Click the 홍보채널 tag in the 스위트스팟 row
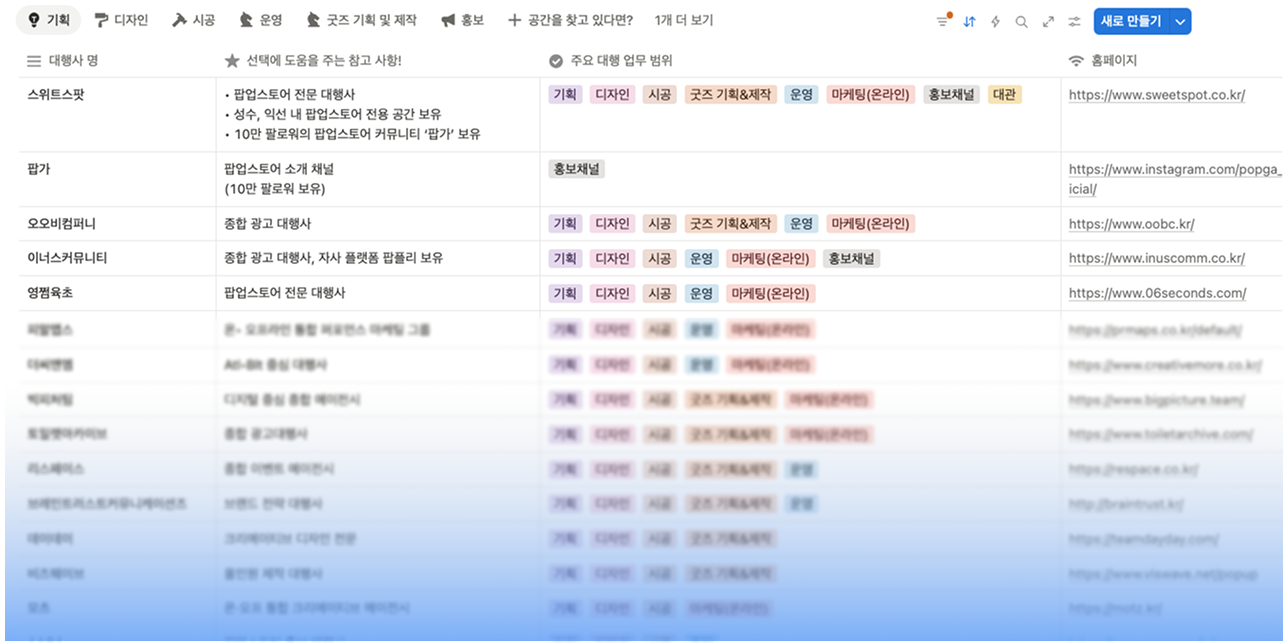This screenshot has width=1288, height=644. (951, 95)
